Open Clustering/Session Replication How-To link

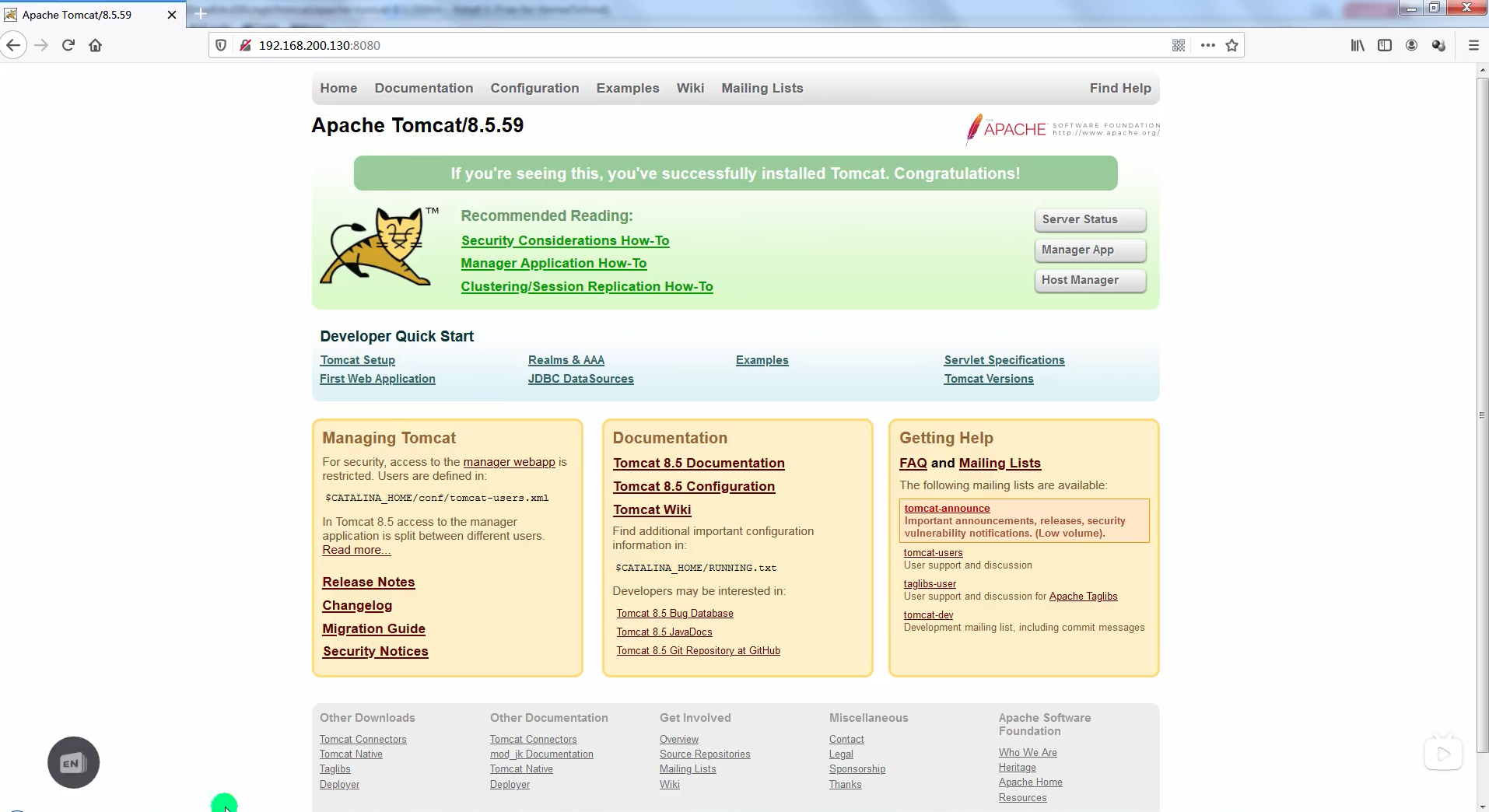587,286
